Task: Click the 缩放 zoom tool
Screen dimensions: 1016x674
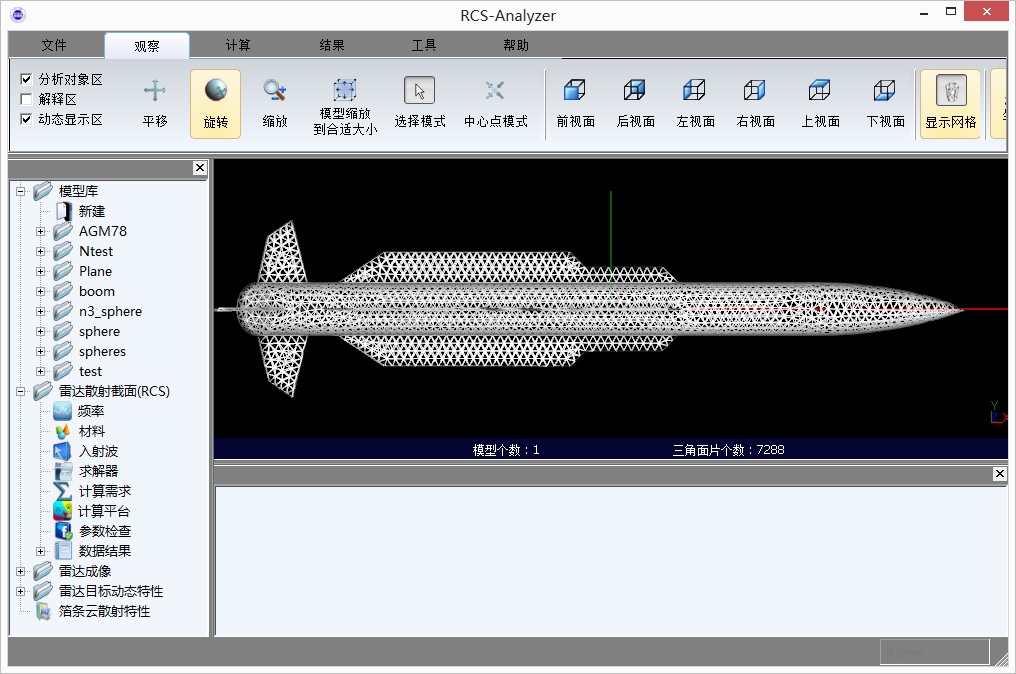Action: tap(275, 104)
